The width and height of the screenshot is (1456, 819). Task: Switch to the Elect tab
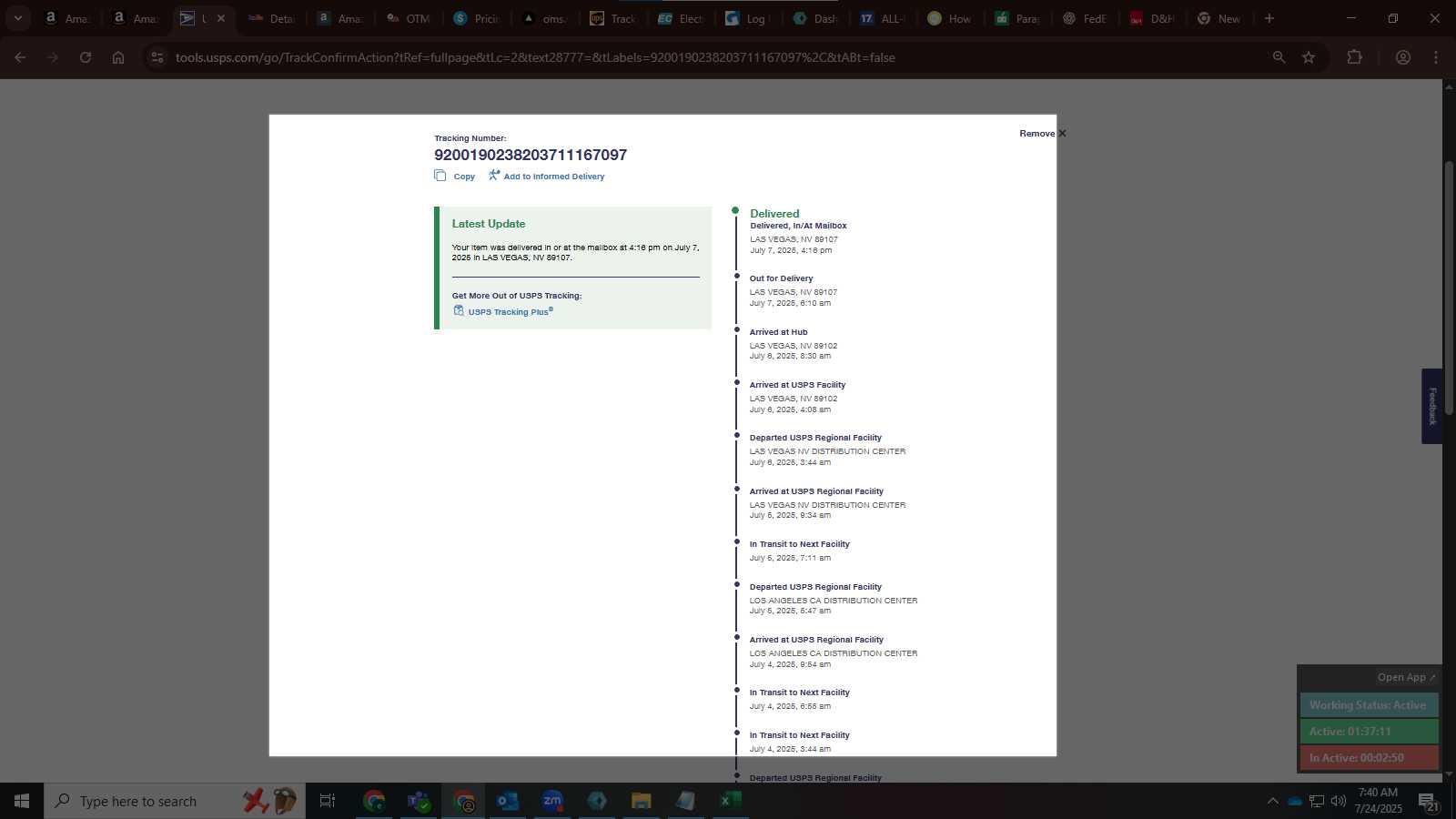tap(682, 18)
